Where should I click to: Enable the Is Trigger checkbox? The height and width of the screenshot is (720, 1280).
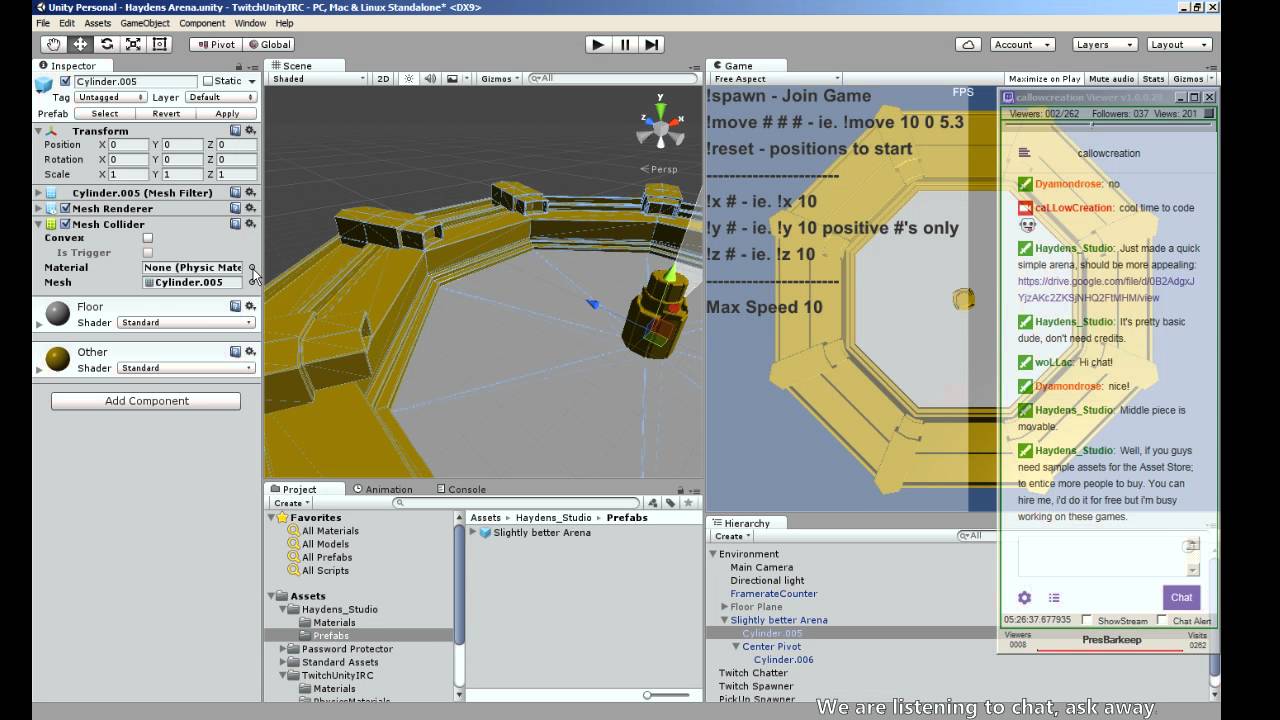[x=148, y=253]
